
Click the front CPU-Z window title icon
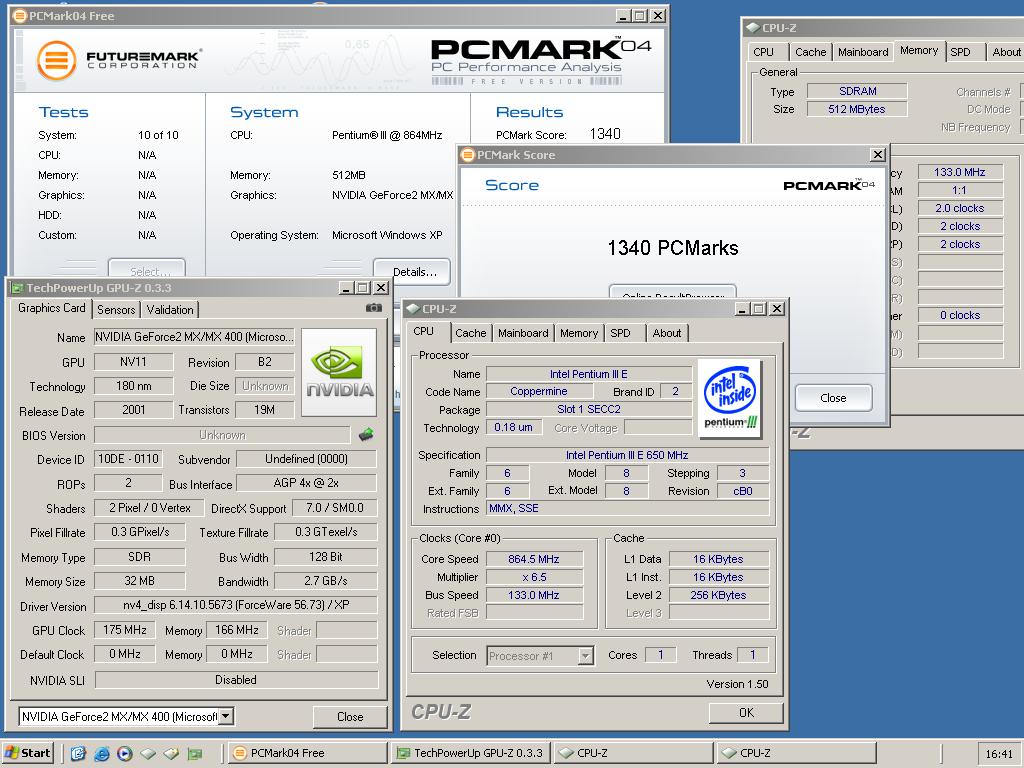click(x=413, y=308)
